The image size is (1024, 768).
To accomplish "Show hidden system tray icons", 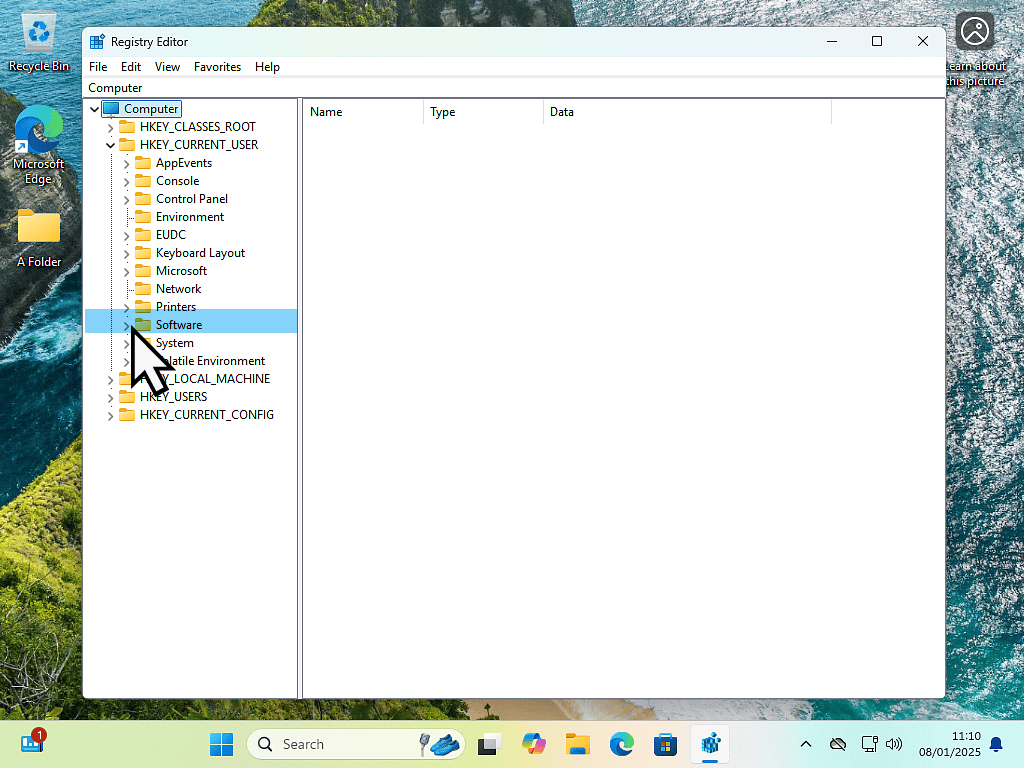I will coord(805,744).
